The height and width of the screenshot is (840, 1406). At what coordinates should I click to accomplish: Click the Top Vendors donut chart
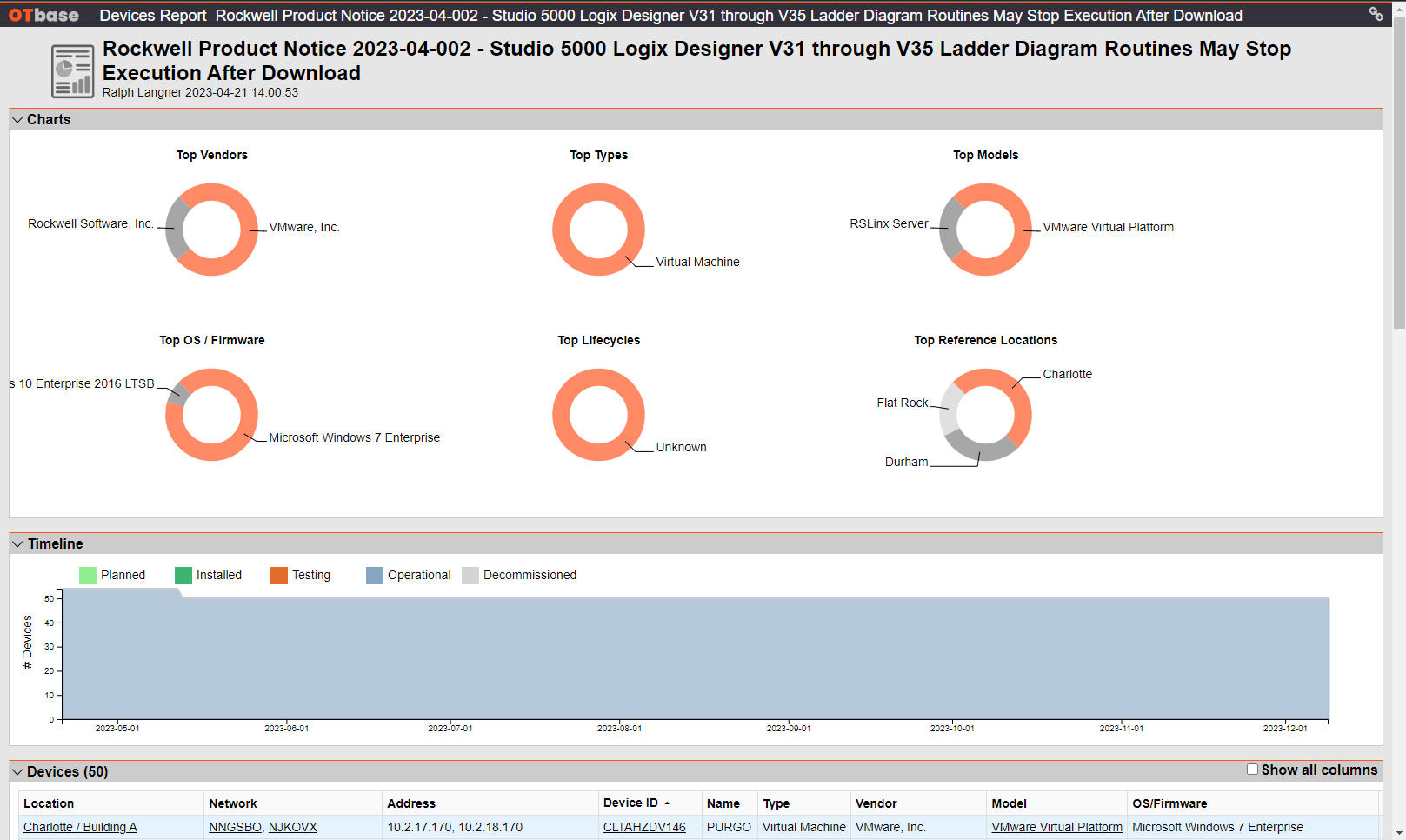tap(212, 230)
